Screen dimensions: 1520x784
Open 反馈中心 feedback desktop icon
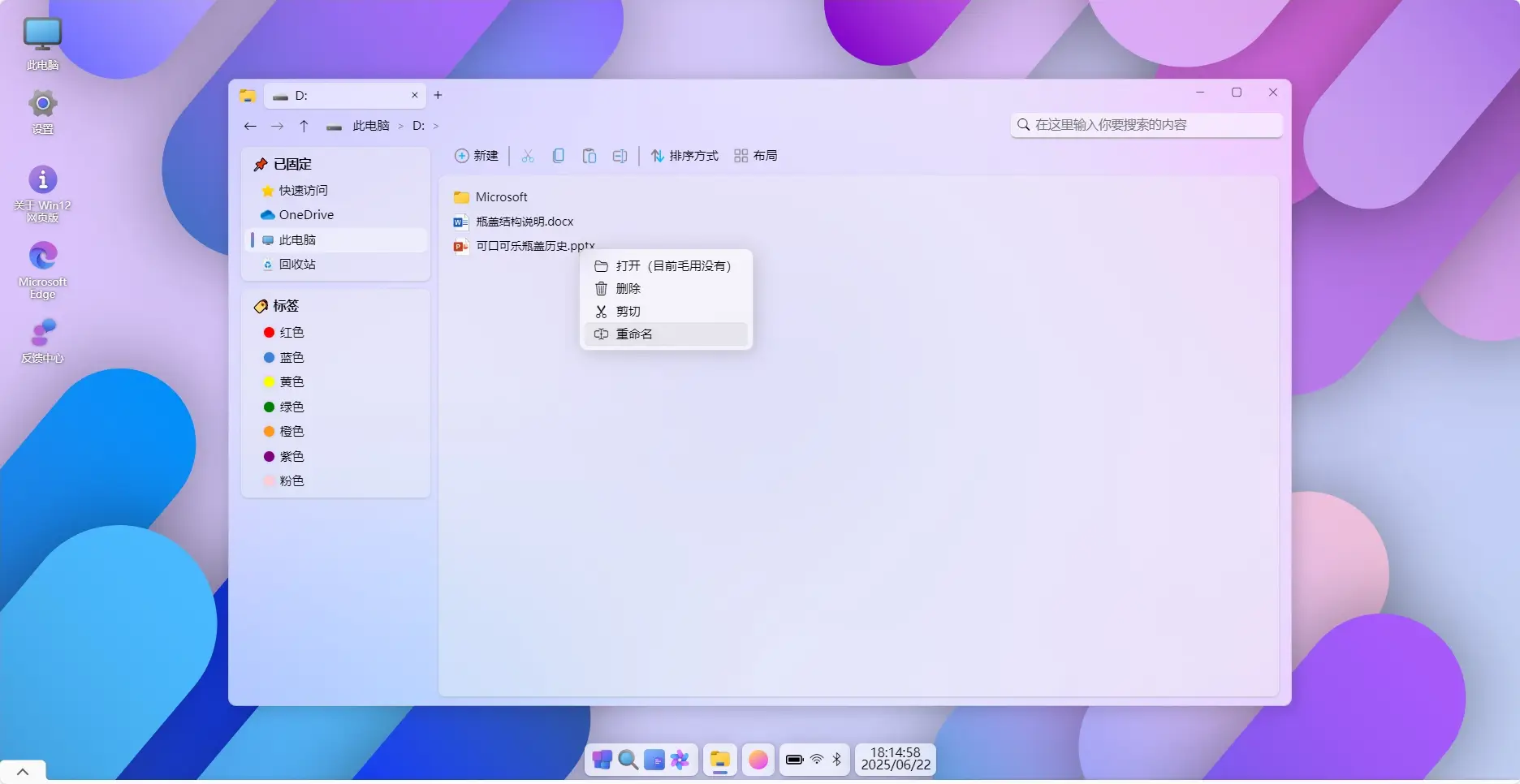pos(42,341)
